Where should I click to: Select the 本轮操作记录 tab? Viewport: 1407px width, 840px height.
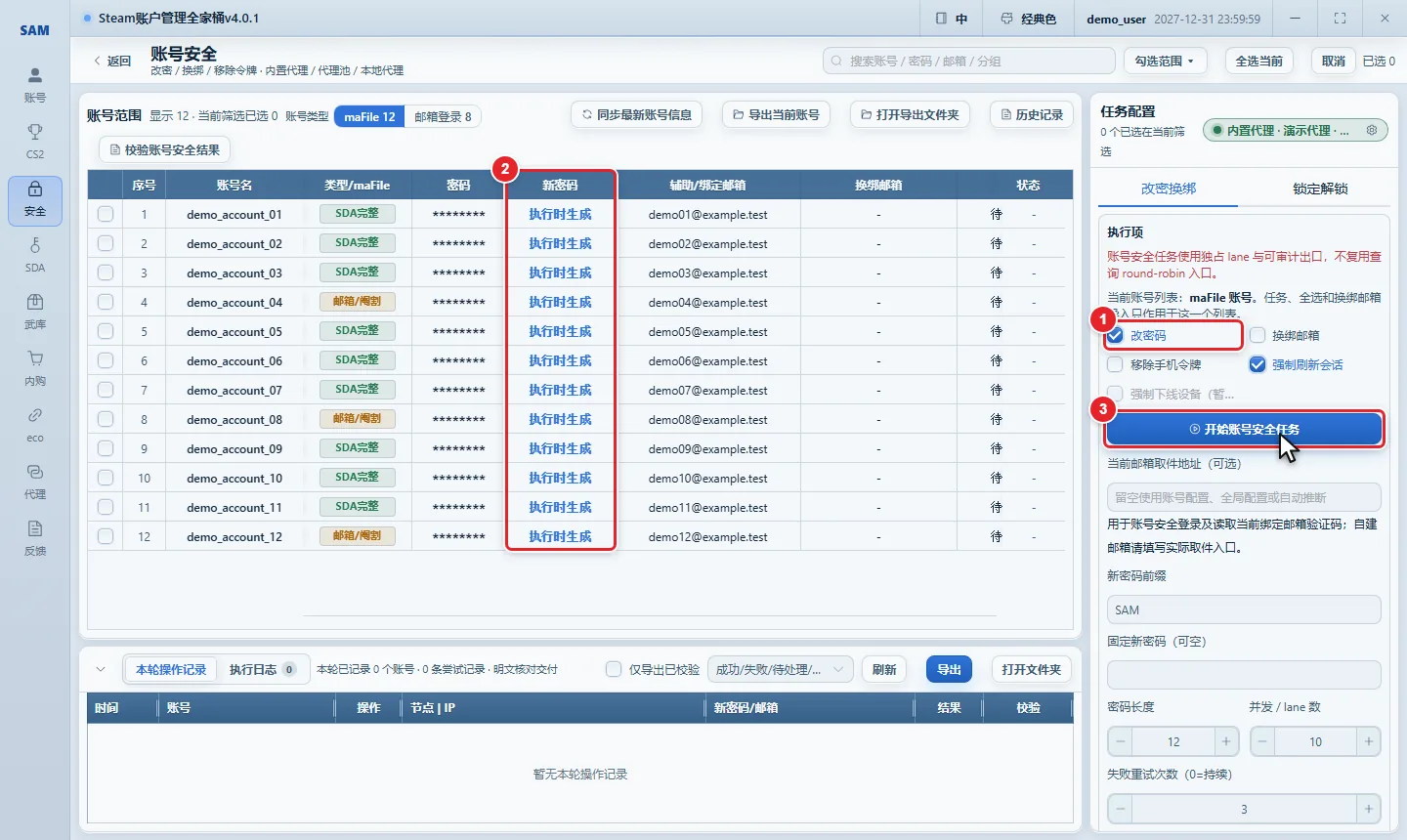171,669
